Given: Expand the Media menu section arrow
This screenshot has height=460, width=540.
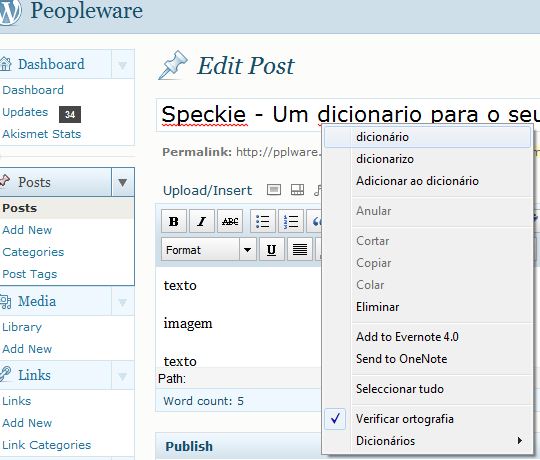Looking at the screenshot, I should (122, 302).
